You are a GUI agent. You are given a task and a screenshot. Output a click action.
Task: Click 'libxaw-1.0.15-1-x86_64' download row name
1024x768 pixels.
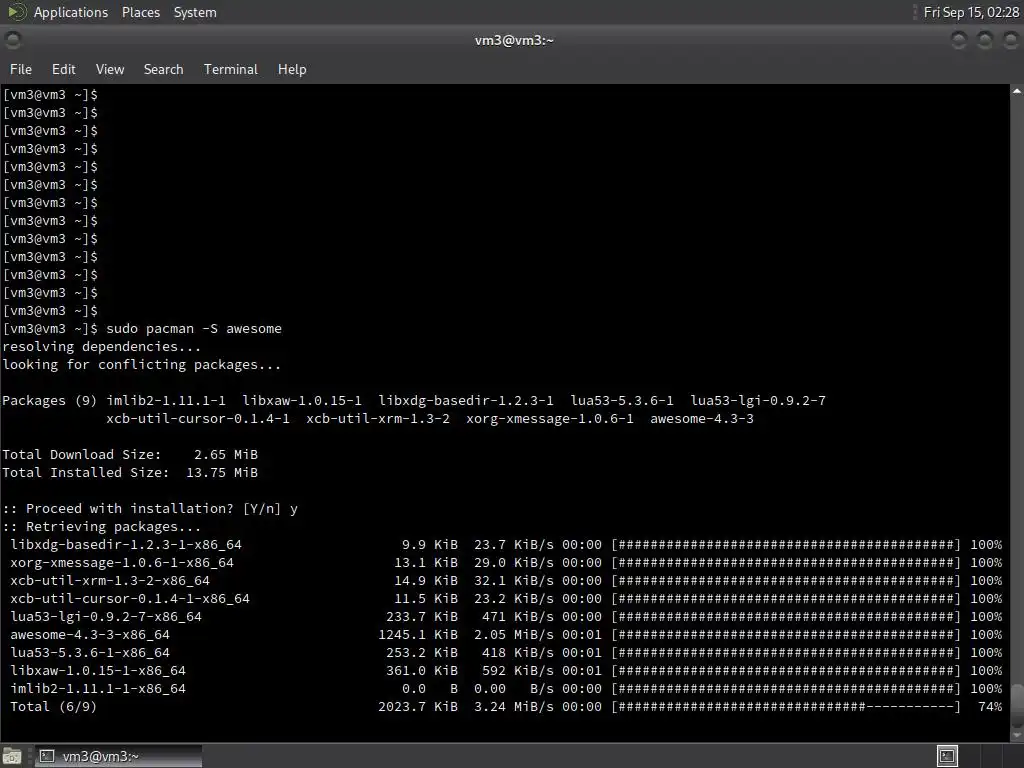pyautogui.click(x=98, y=671)
